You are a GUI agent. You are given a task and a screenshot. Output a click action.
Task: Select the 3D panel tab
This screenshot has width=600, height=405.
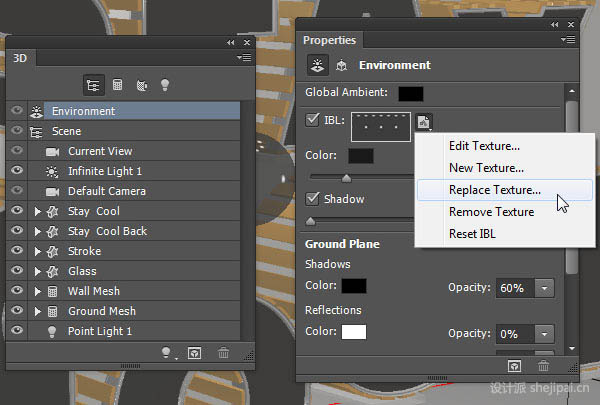point(20,58)
